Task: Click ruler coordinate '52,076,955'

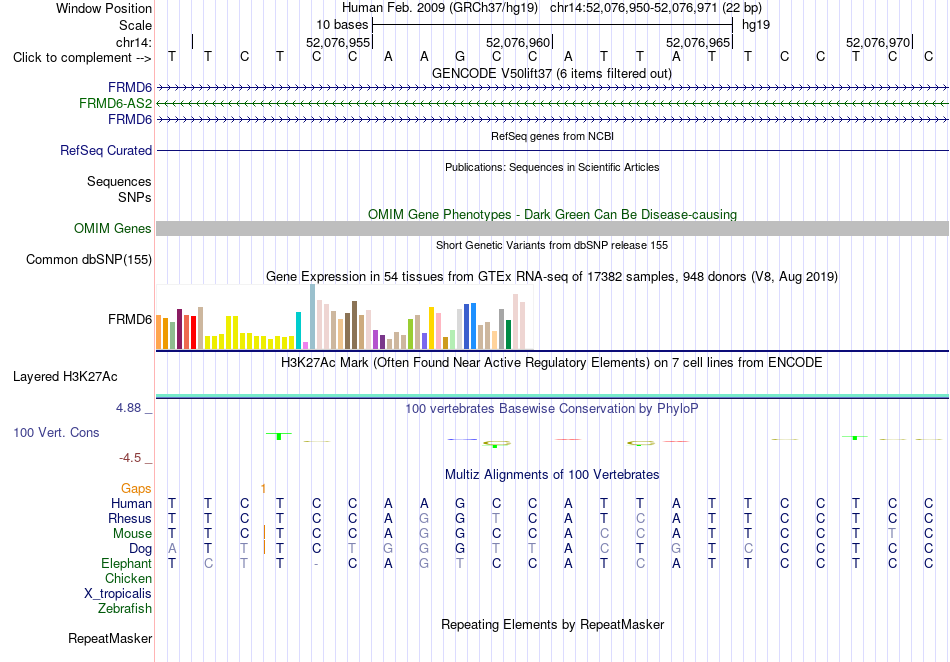Action: click(337, 42)
